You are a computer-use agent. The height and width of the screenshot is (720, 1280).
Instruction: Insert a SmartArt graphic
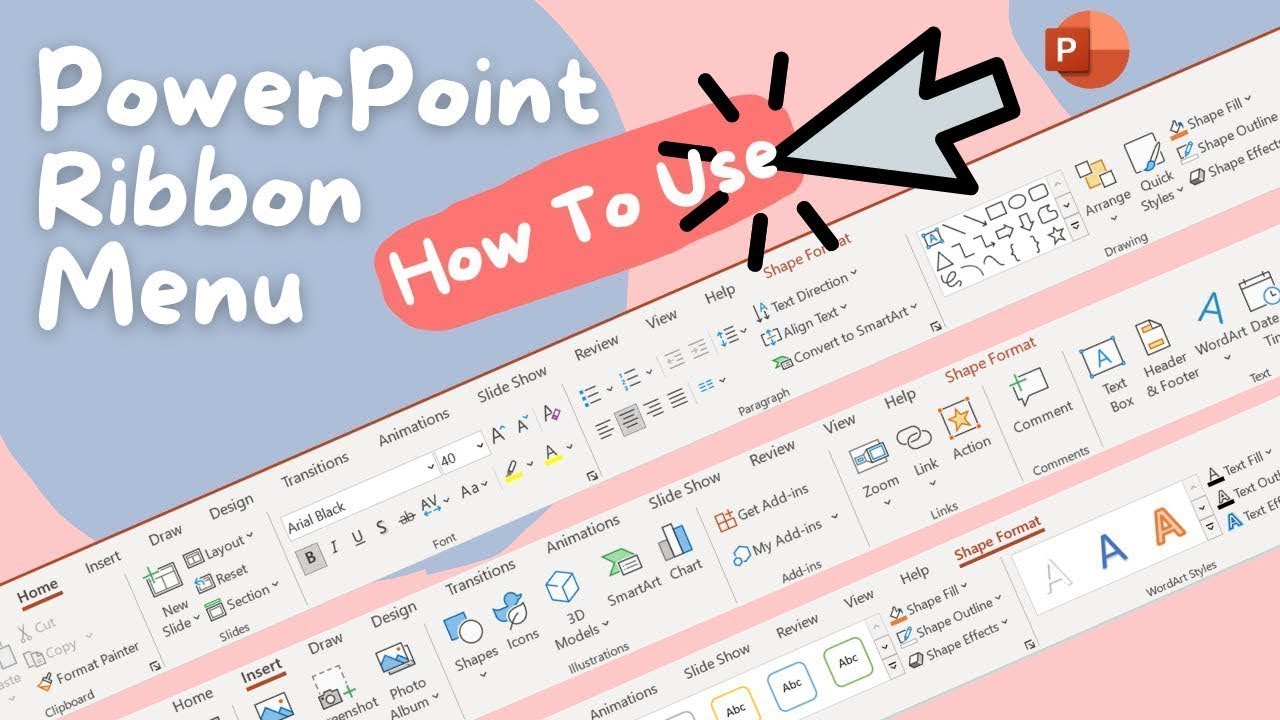click(629, 578)
